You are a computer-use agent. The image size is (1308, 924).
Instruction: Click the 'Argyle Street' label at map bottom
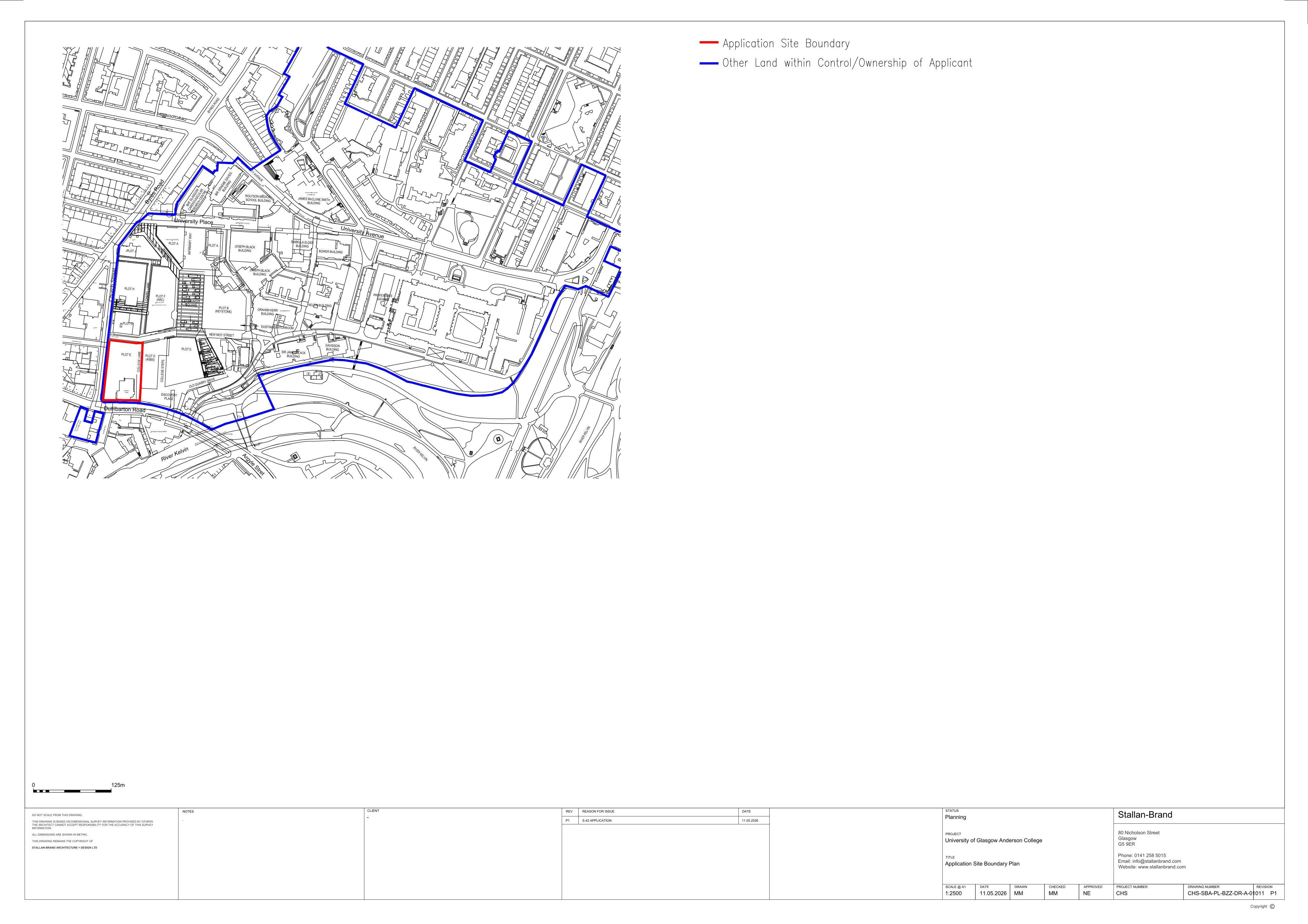(254, 465)
